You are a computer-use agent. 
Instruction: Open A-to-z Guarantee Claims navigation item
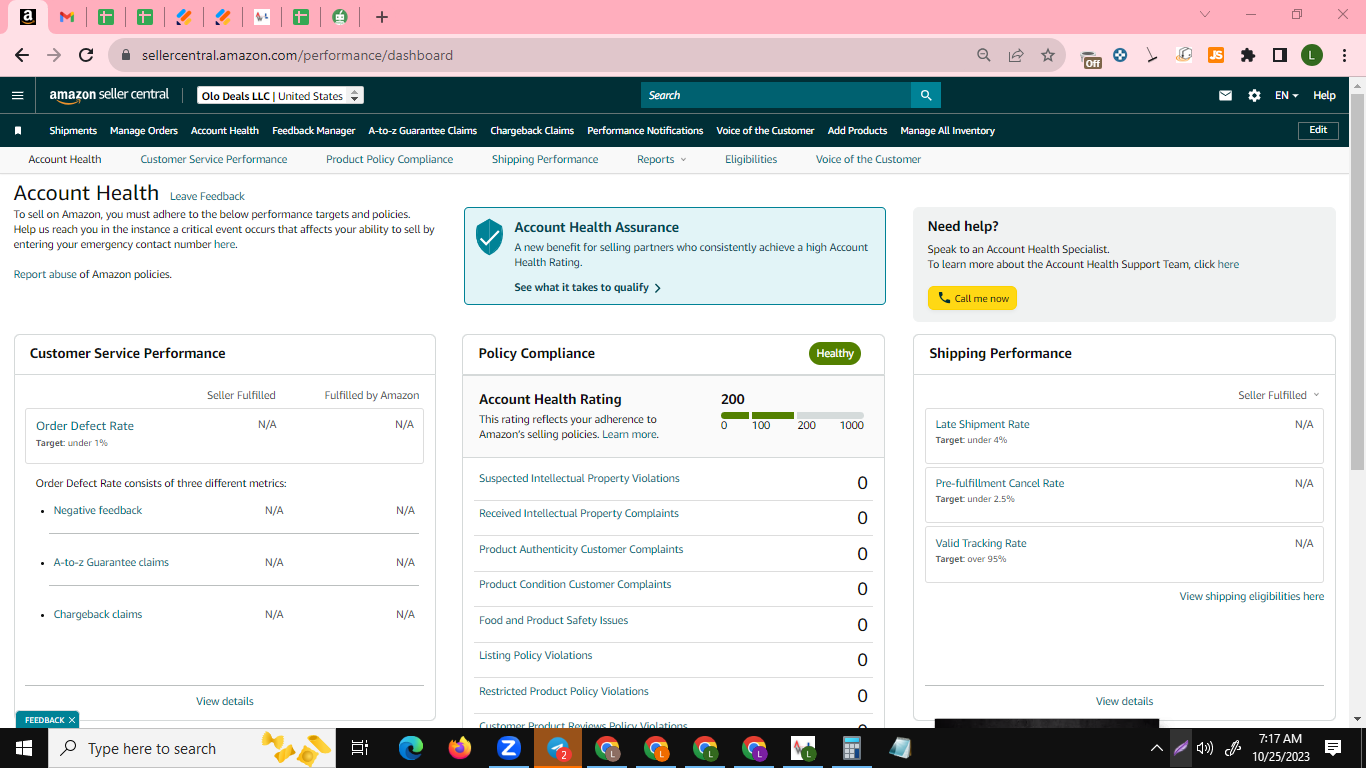[423, 130]
